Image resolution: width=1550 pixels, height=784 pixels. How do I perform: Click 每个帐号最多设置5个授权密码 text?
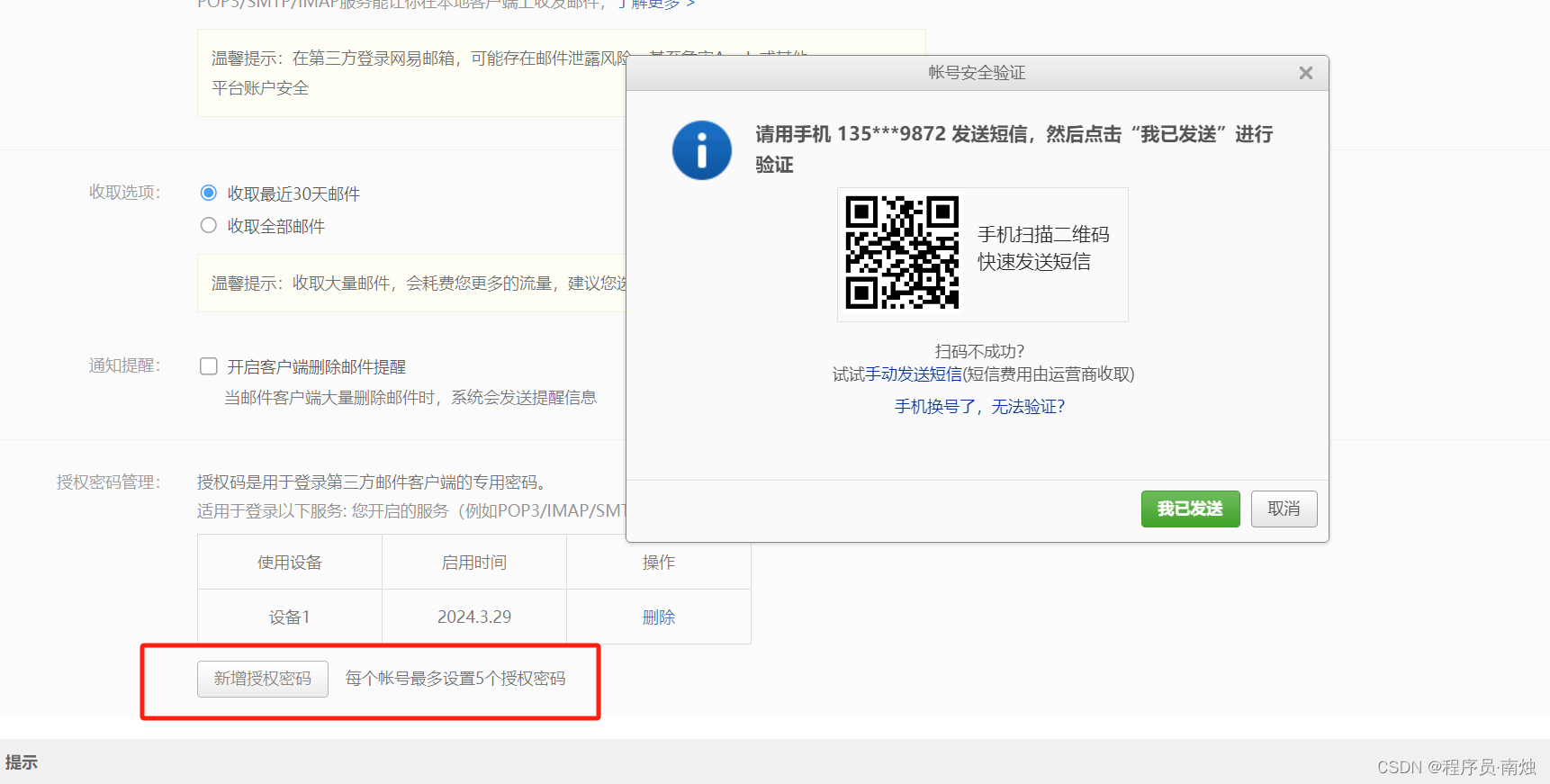tap(455, 679)
